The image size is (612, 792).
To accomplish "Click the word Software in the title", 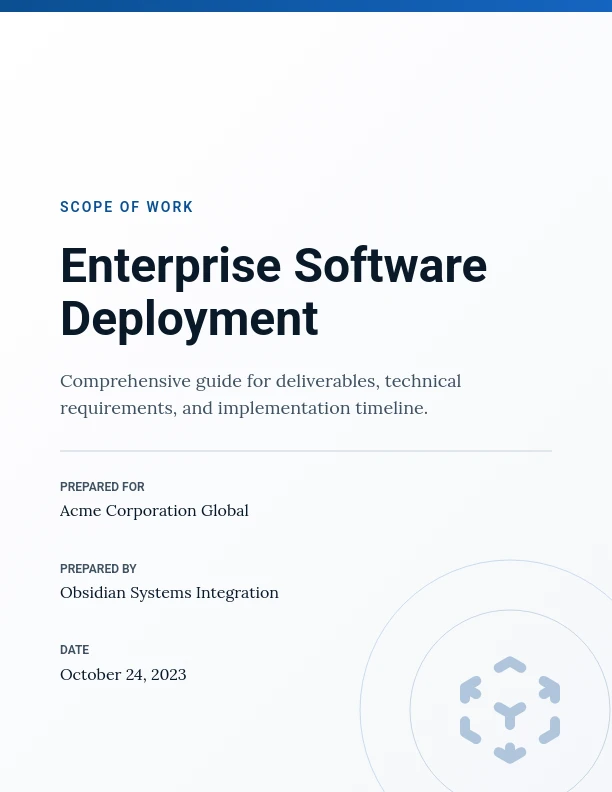I will click(389, 266).
